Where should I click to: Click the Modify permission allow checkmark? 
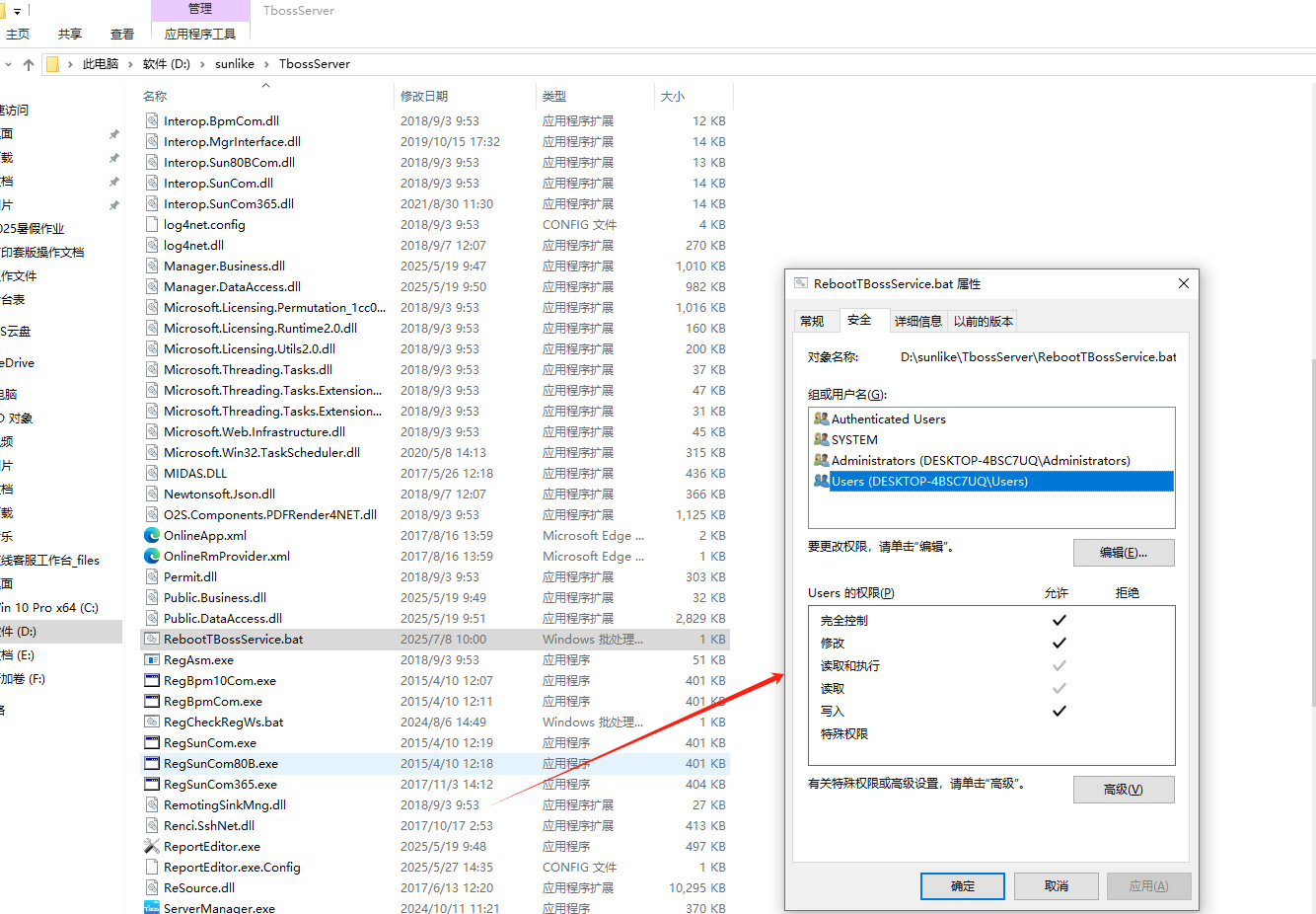coord(1059,644)
